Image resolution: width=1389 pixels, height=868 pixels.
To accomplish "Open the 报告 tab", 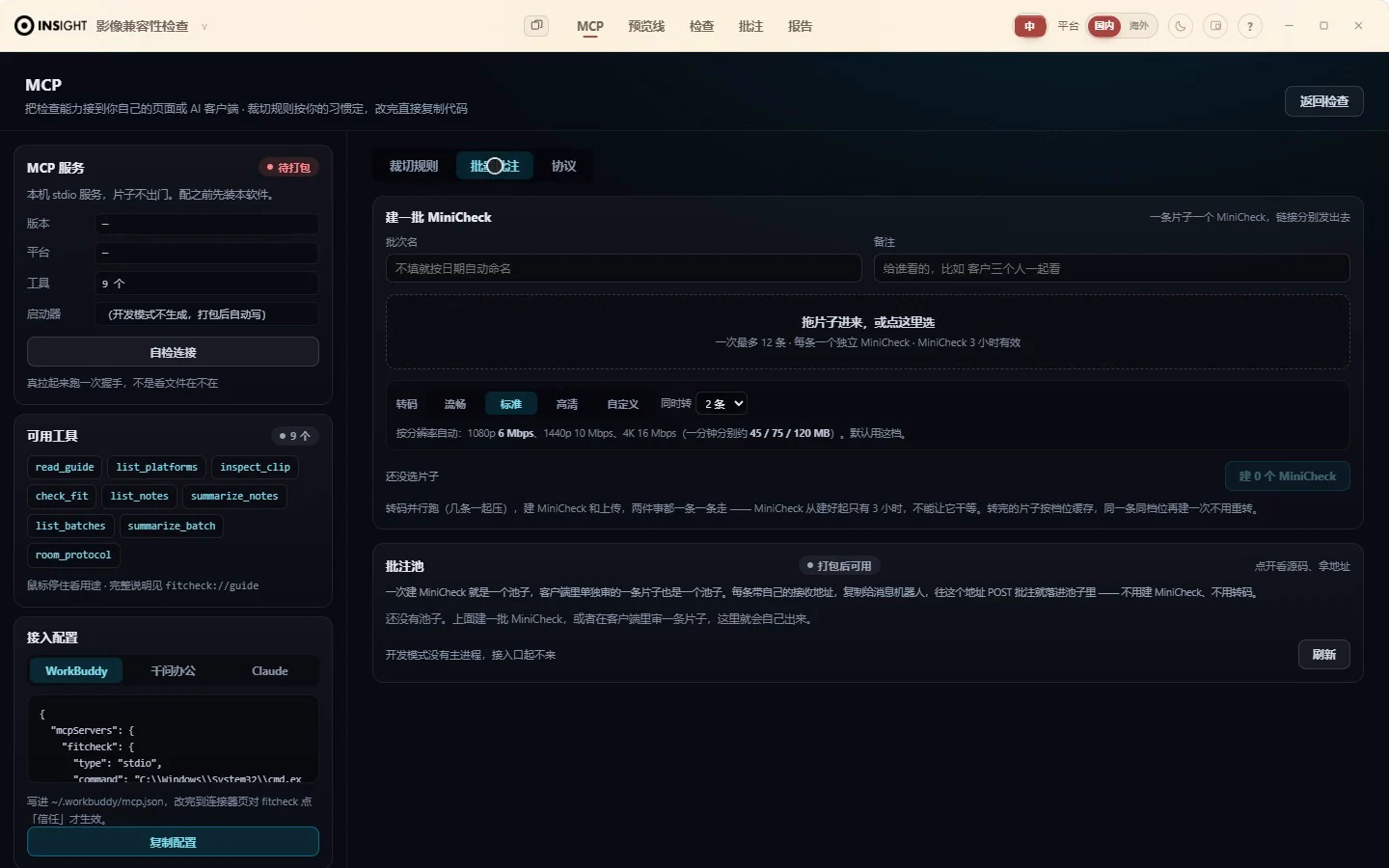I will coord(800,26).
